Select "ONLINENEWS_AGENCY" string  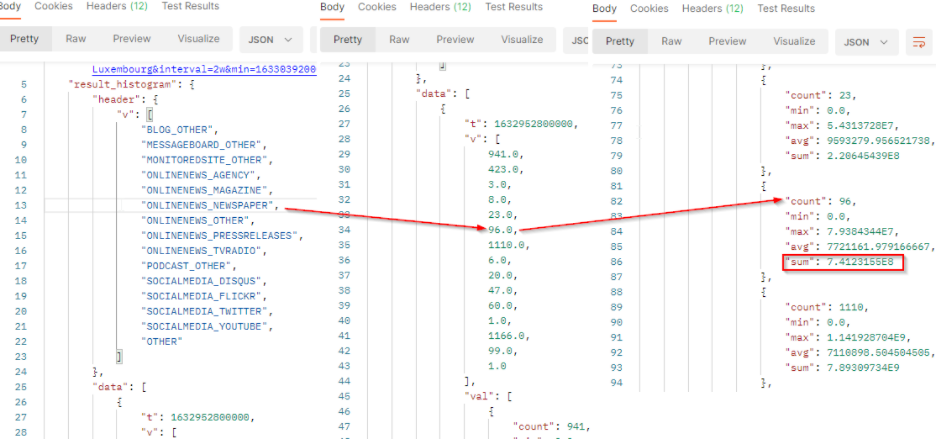[198, 175]
